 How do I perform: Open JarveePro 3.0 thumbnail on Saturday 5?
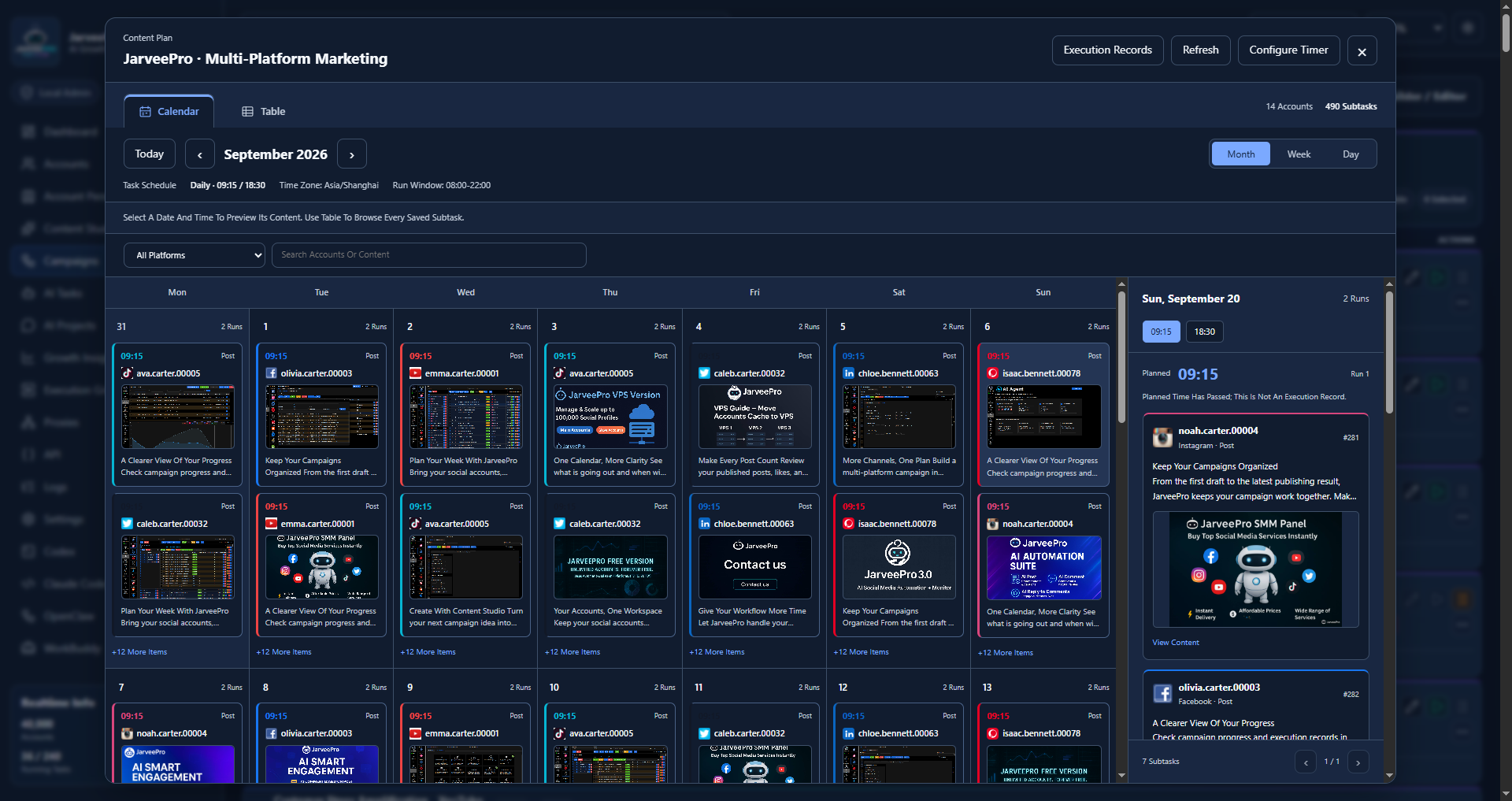click(899, 567)
